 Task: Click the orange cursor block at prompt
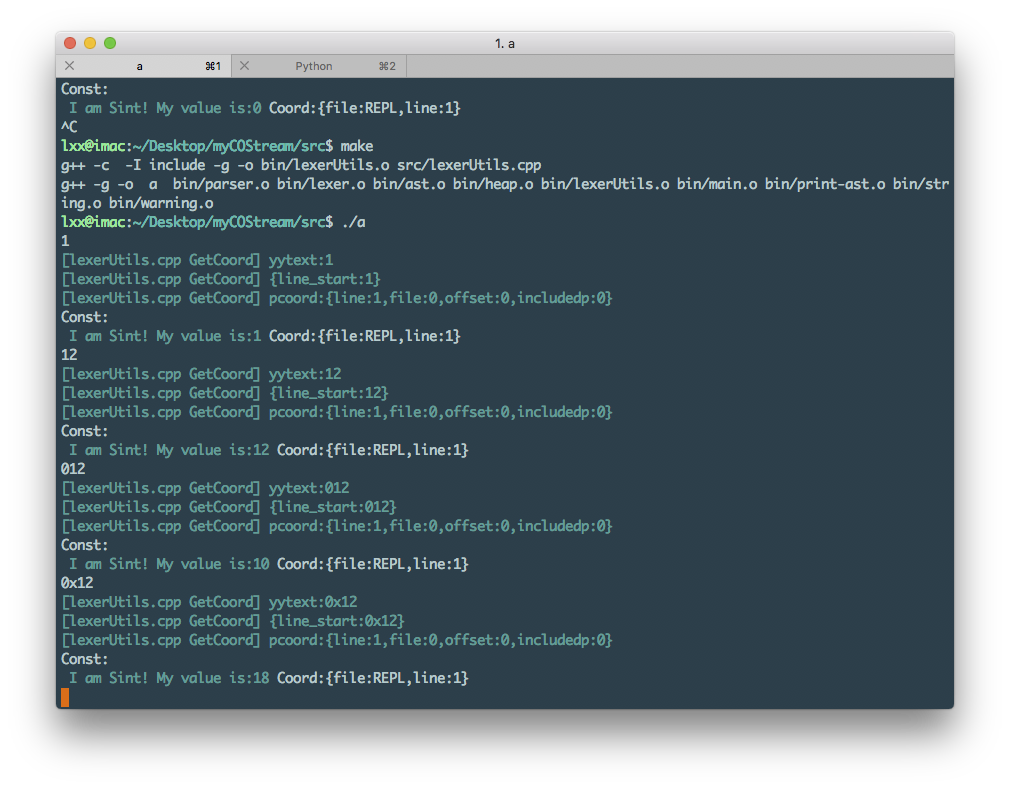[65, 697]
